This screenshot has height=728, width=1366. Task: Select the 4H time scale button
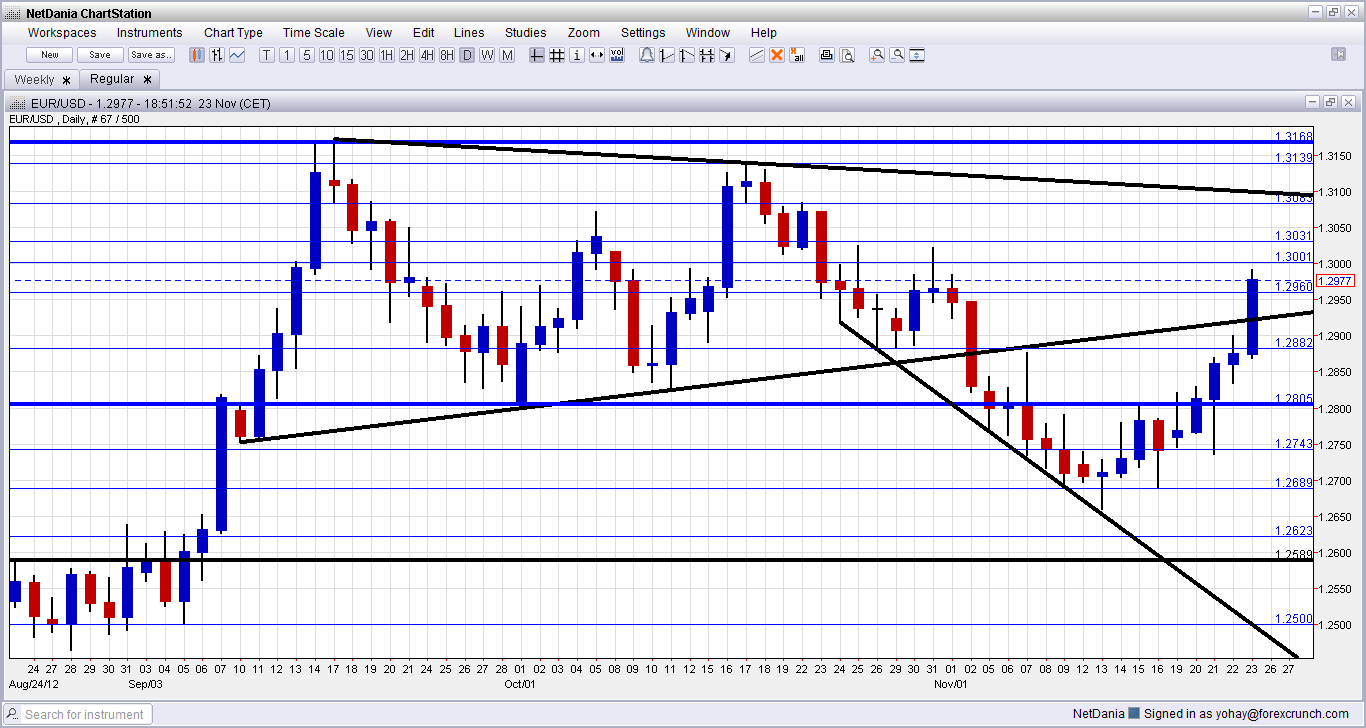tap(427, 55)
